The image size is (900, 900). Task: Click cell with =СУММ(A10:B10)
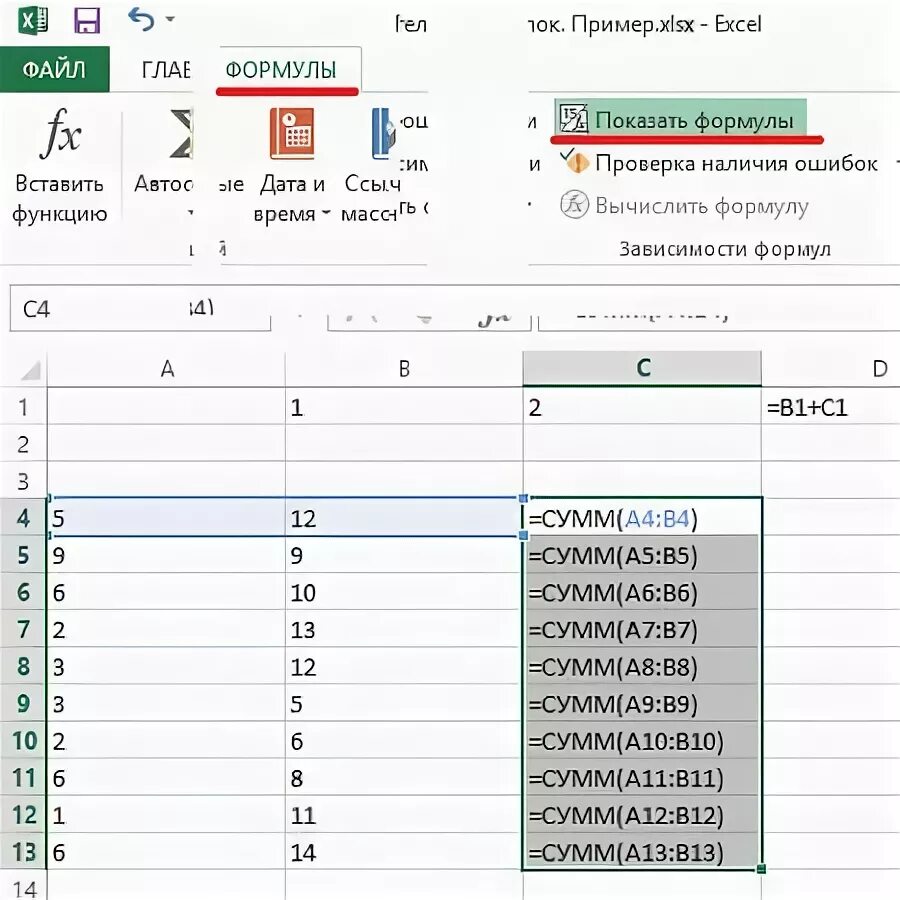642,740
